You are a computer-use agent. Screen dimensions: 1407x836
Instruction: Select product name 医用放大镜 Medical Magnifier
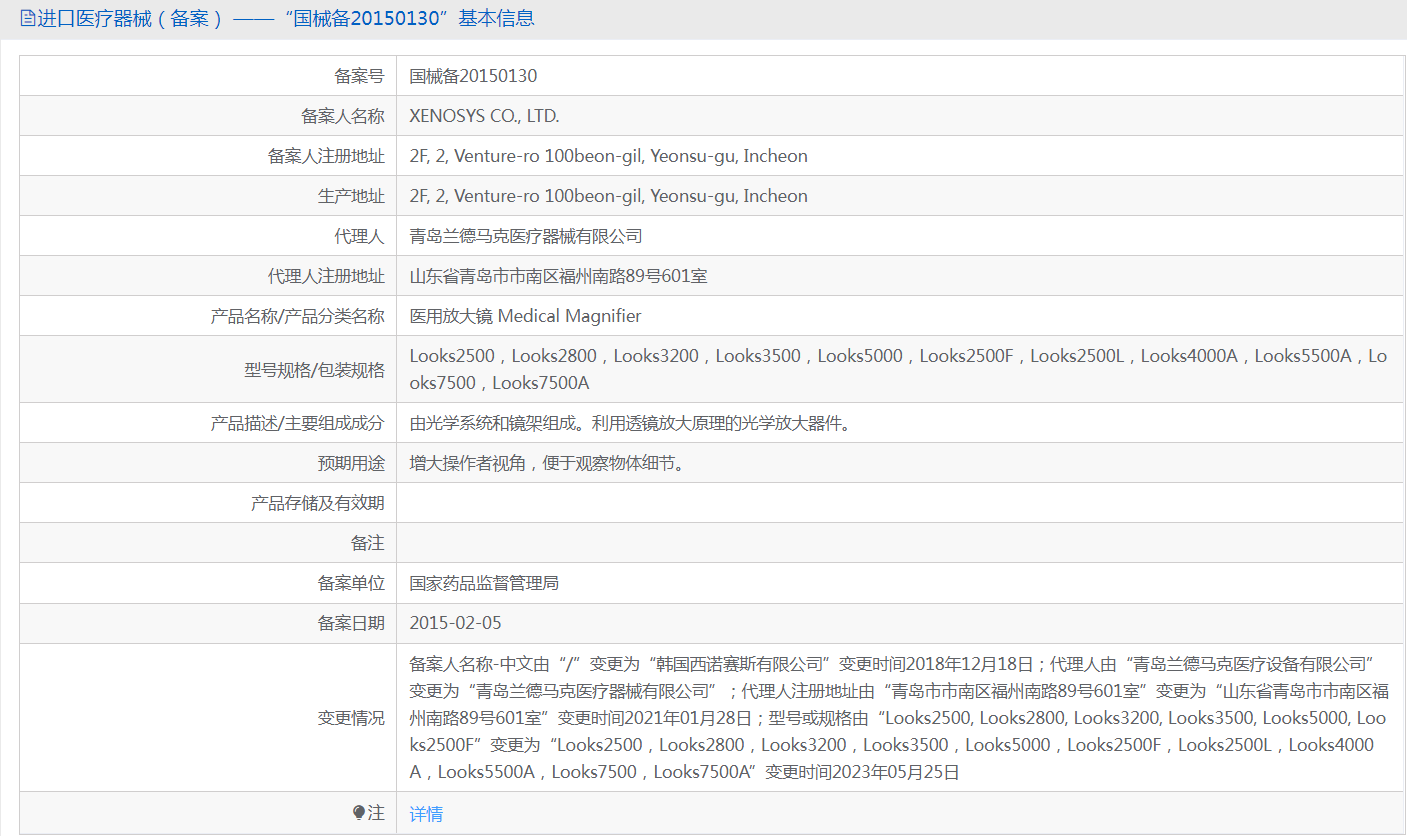pyautogui.click(x=525, y=316)
